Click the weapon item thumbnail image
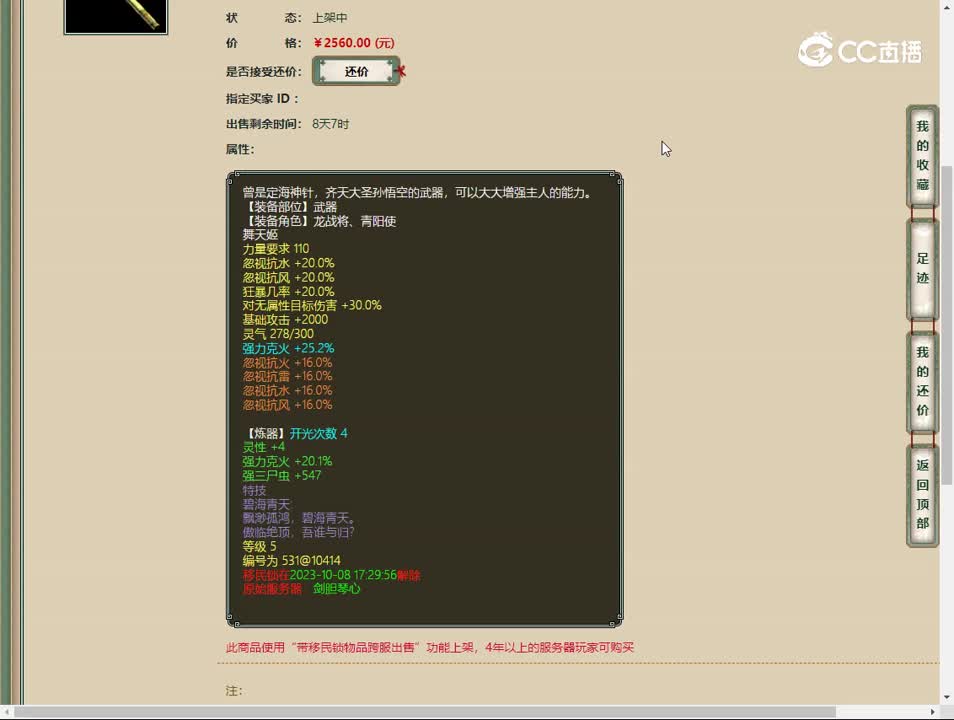Screen dimensions: 954x720 116,16
